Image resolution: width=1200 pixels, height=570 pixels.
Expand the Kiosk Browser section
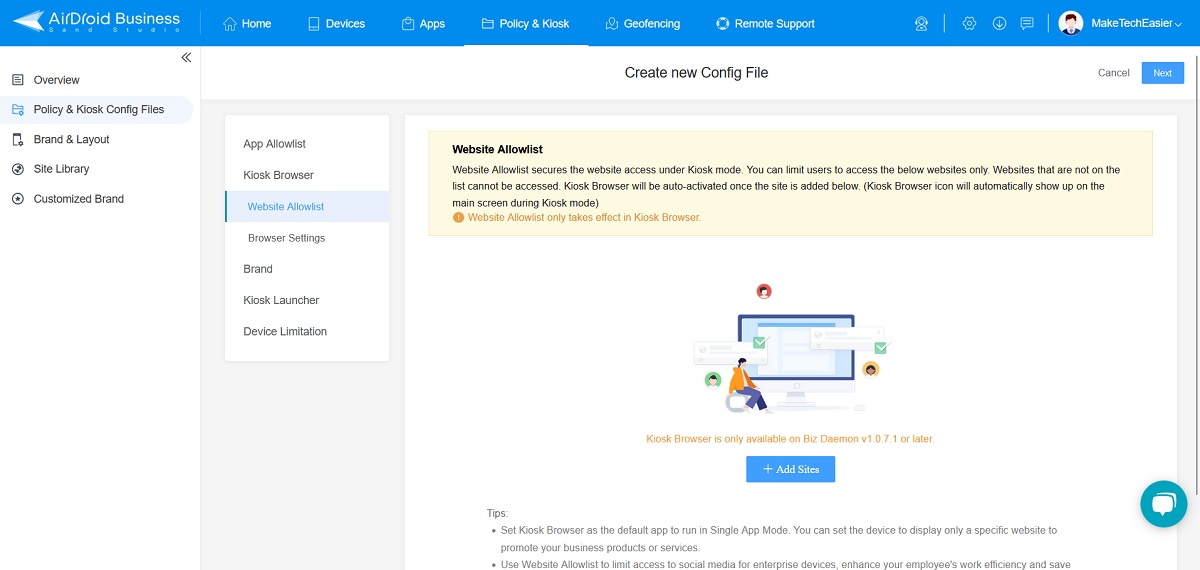pos(279,175)
